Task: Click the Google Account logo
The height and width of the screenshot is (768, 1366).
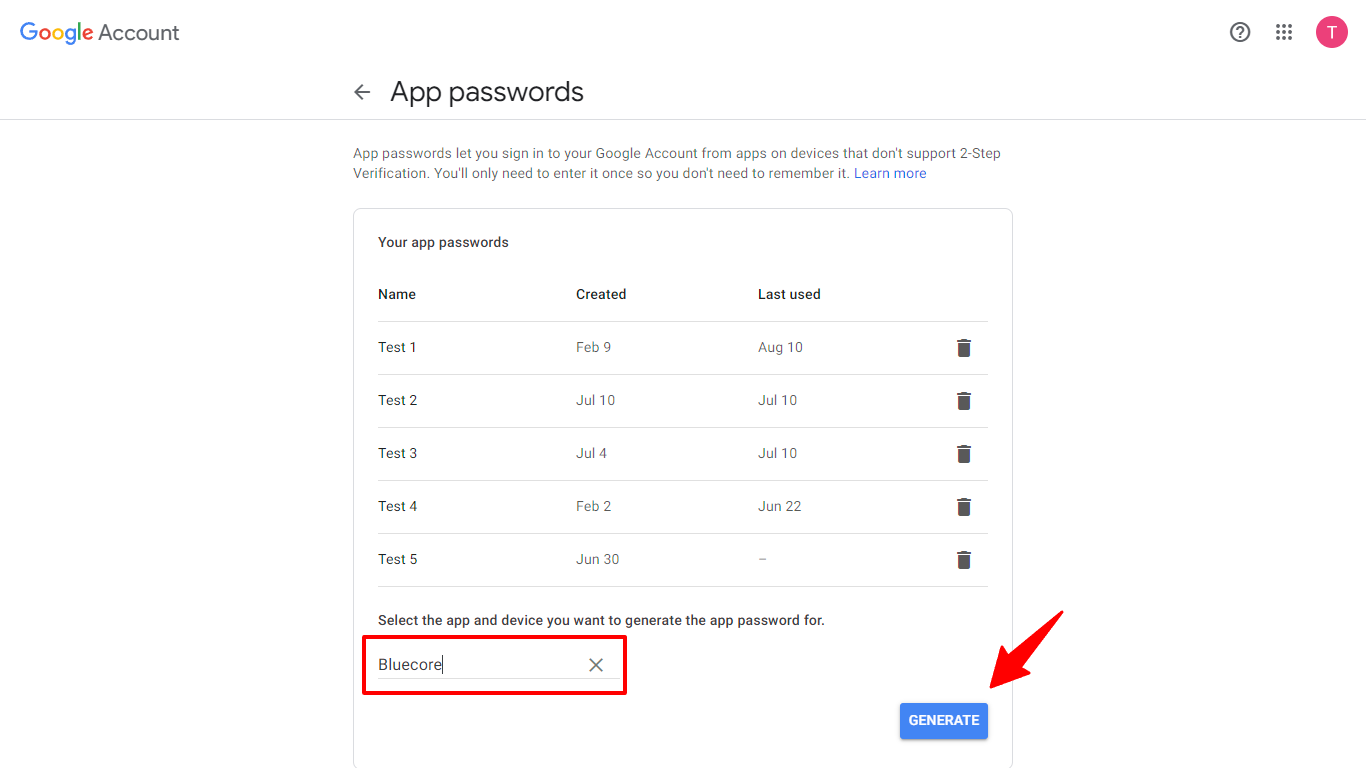Action: tap(100, 32)
